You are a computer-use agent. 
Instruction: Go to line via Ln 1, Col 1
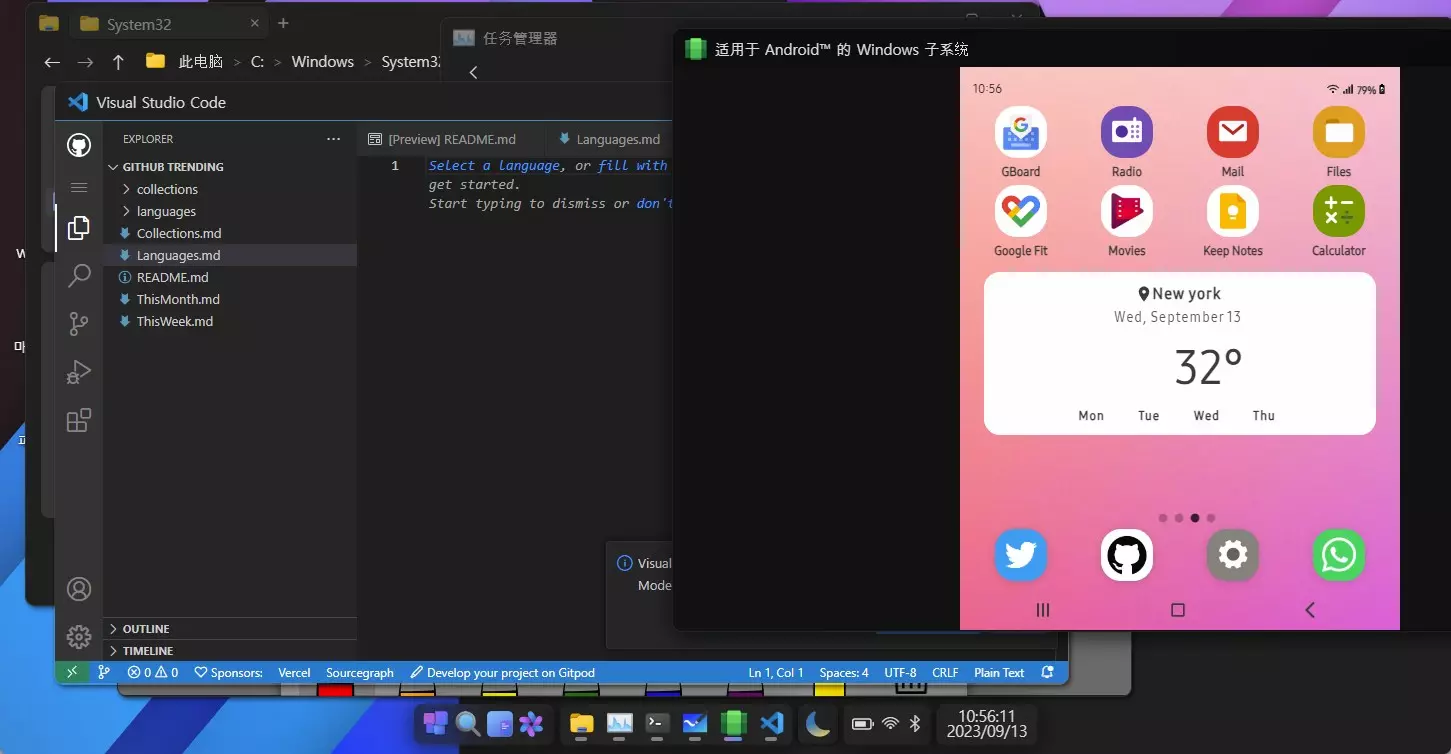point(776,673)
